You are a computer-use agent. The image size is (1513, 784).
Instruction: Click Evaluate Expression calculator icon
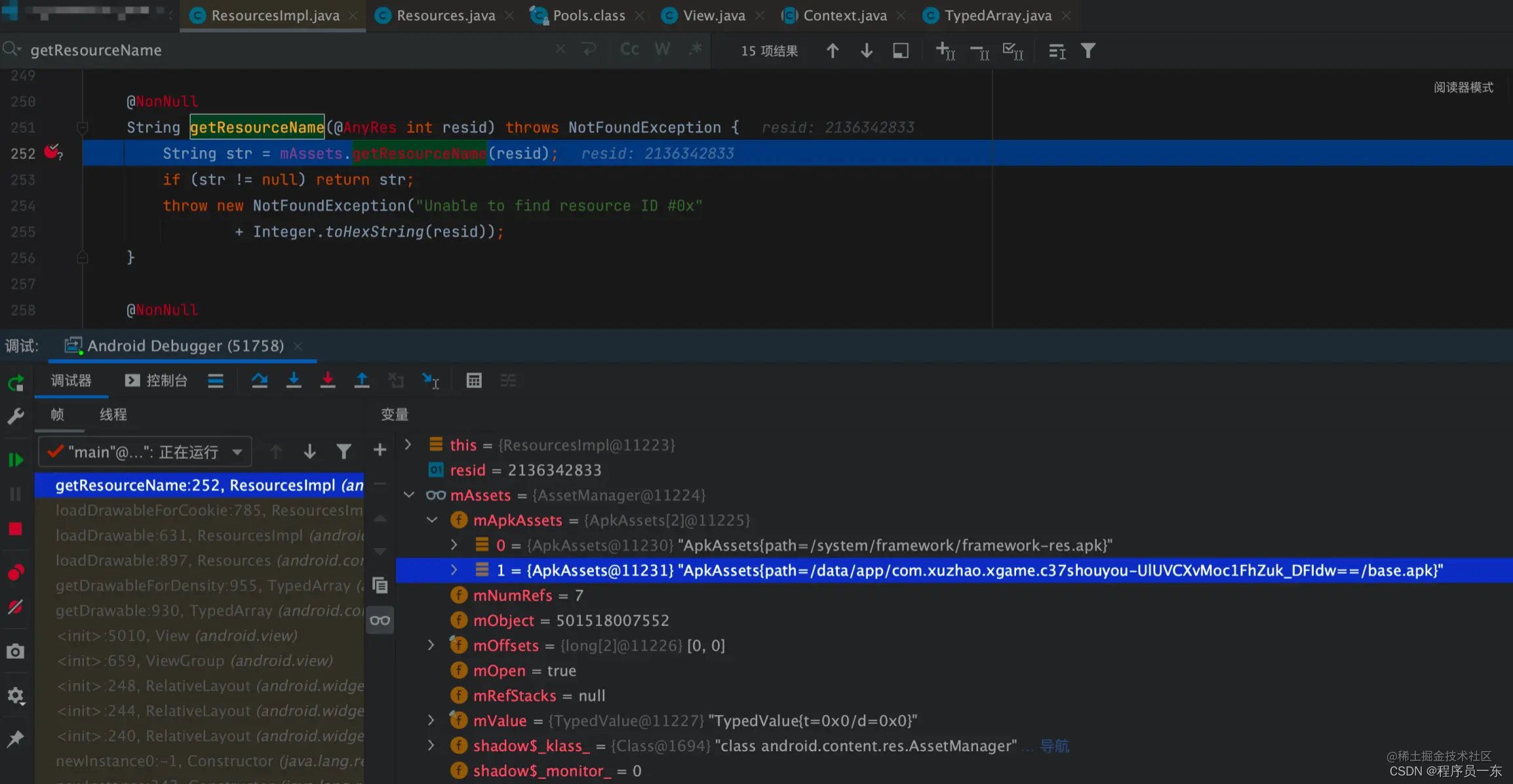[x=474, y=380]
